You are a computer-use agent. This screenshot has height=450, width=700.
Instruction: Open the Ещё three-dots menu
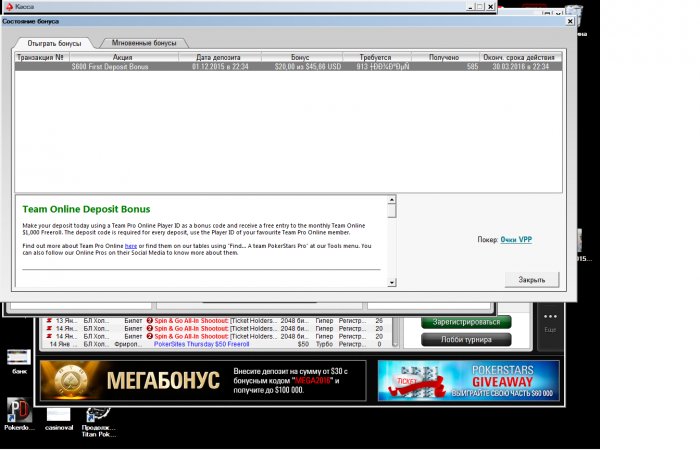coord(550,321)
